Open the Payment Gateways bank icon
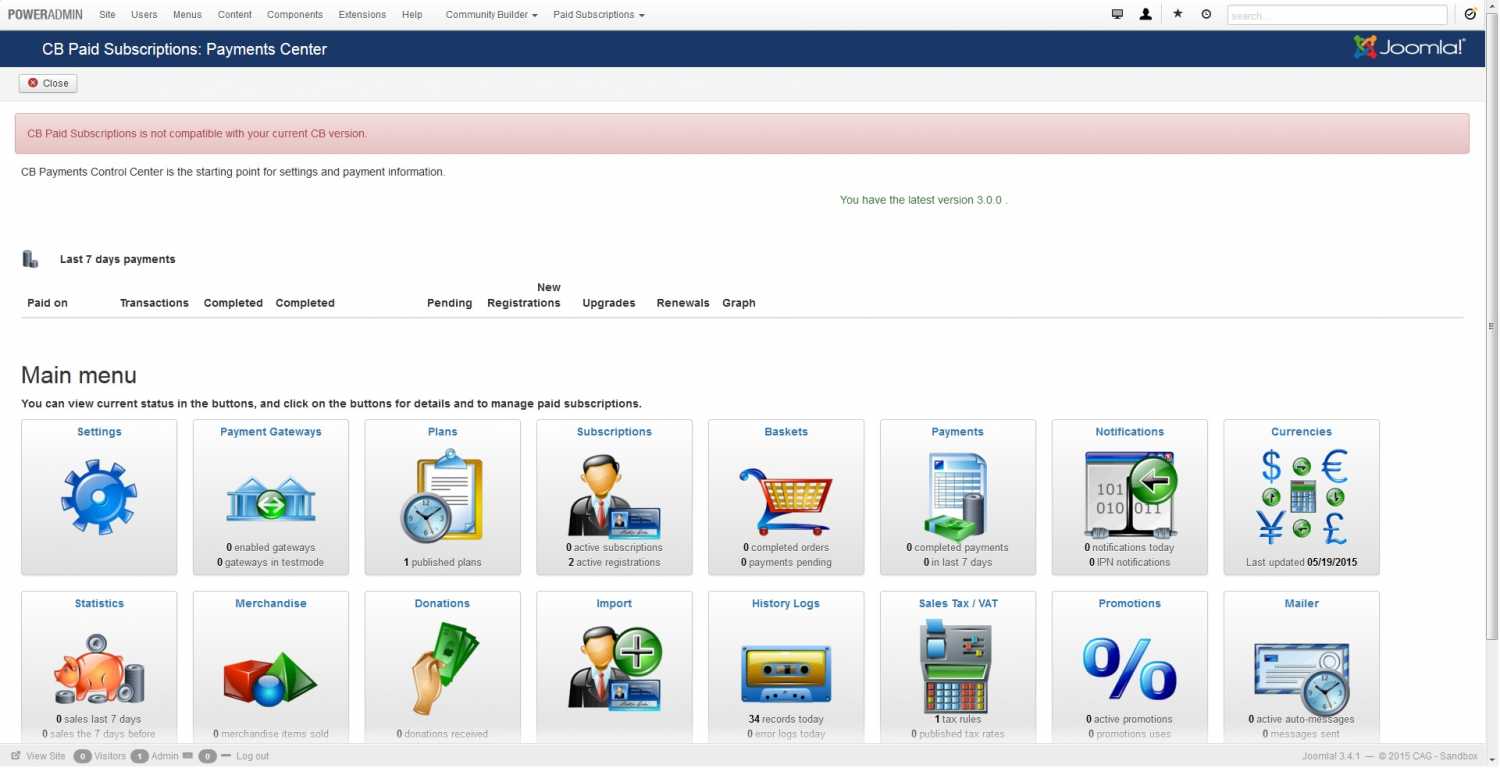 [271, 499]
